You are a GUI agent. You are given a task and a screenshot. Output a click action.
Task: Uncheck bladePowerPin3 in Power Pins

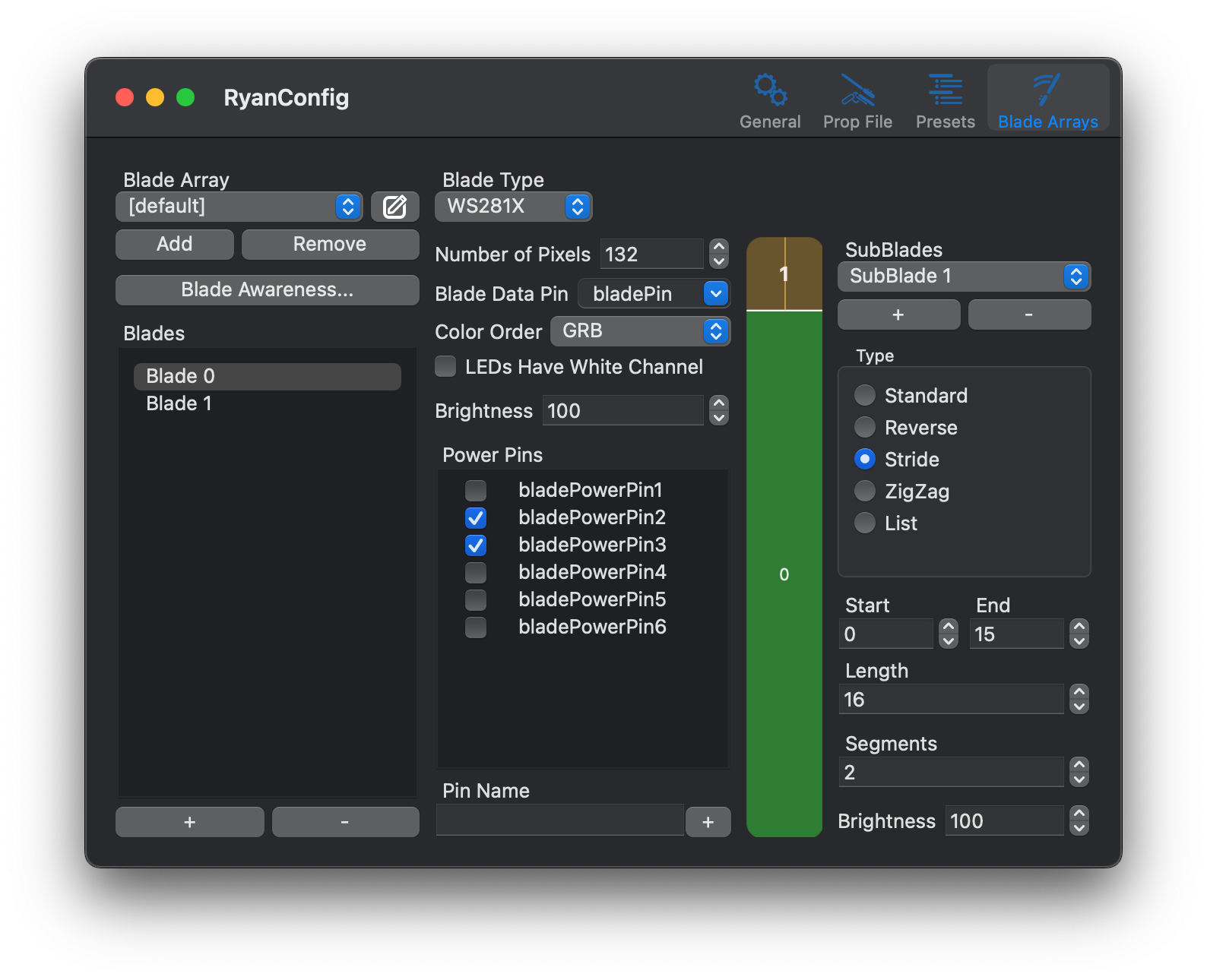click(476, 545)
